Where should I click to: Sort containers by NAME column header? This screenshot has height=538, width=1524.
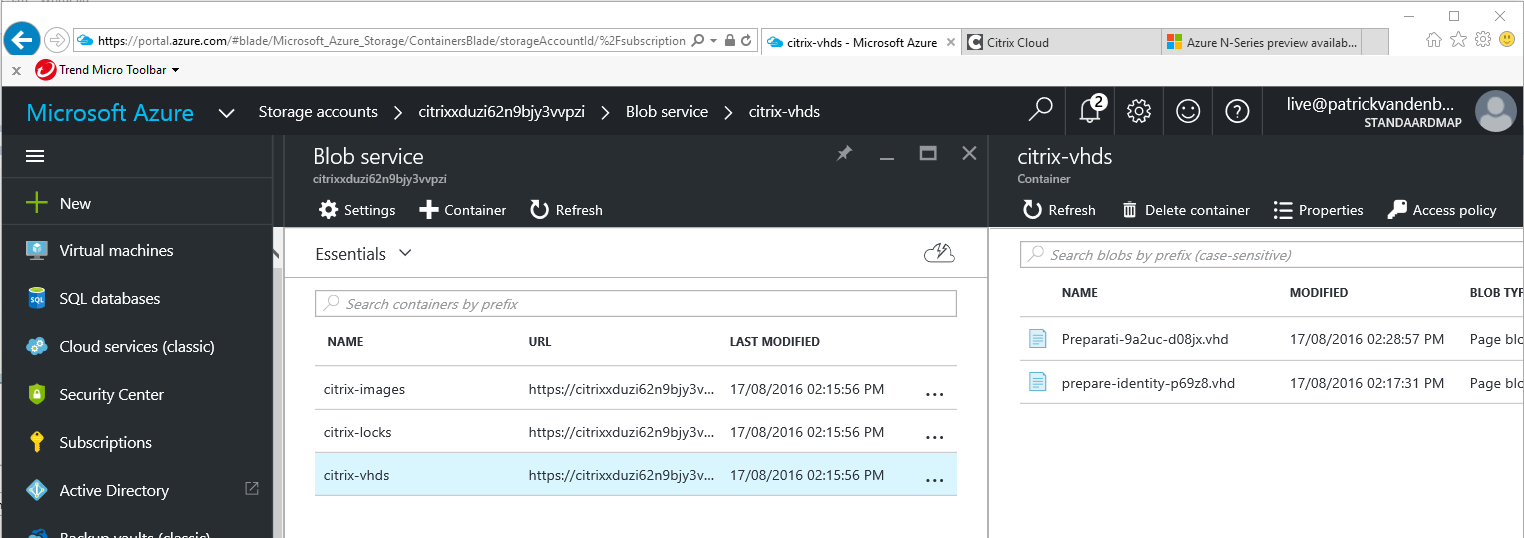point(345,342)
